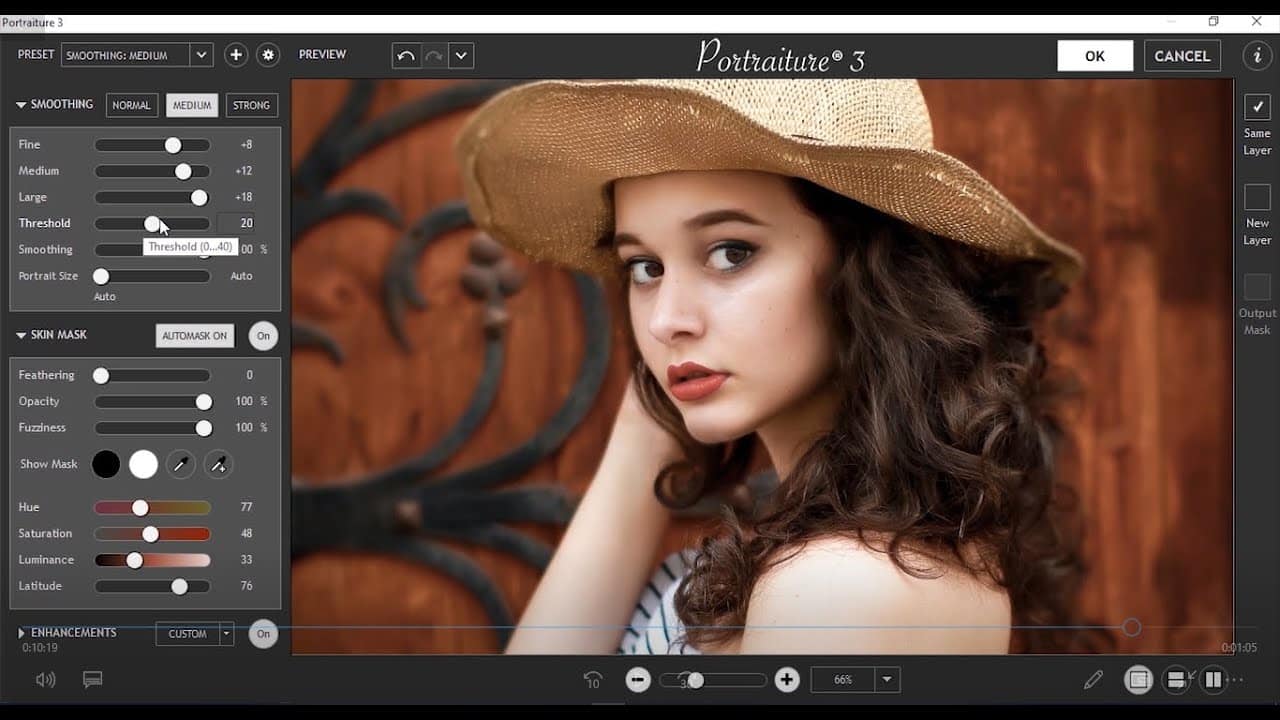Image resolution: width=1280 pixels, height=720 pixels.
Task: Open the info about Portraiture icon
Action: point(1257,56)
